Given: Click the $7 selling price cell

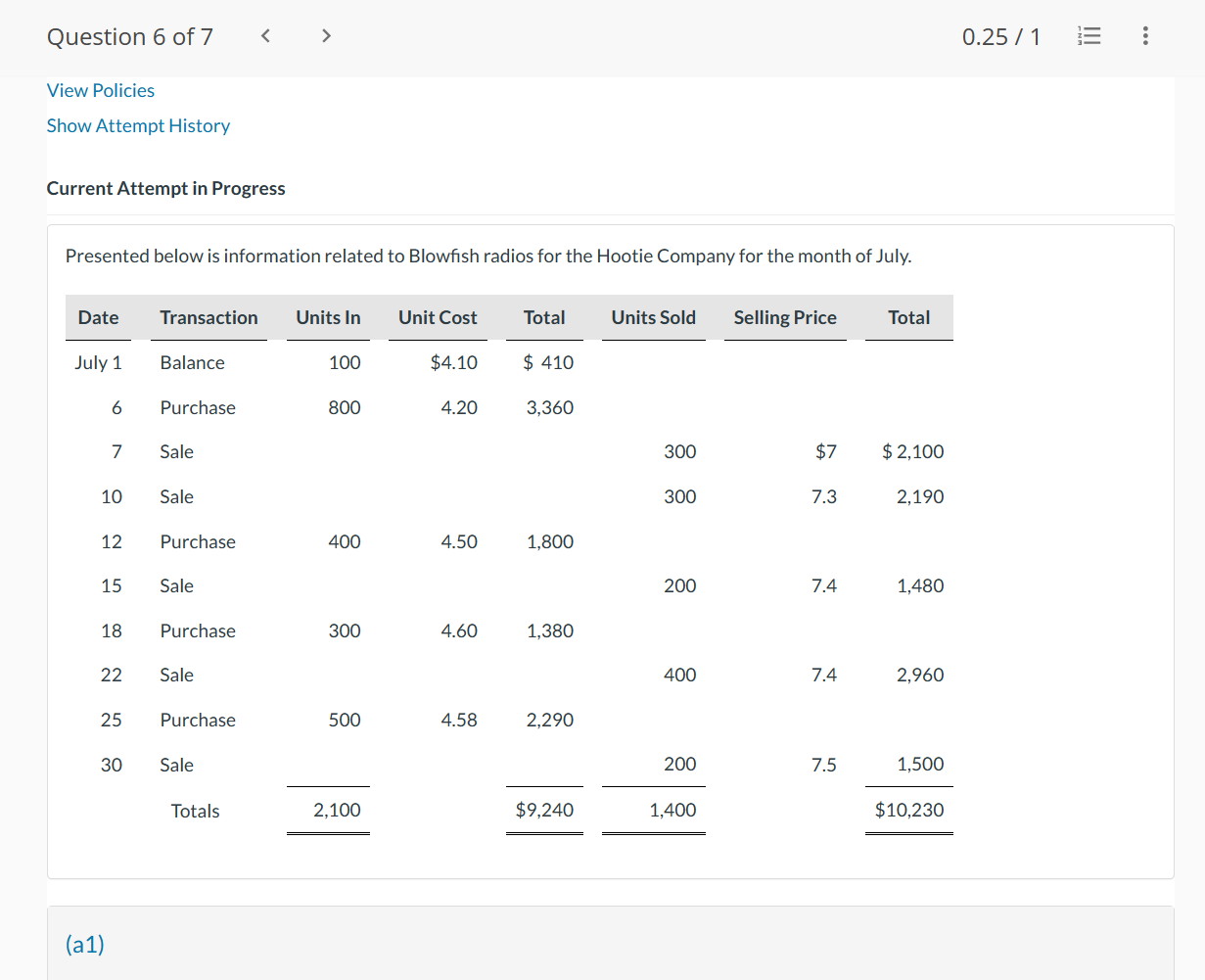Looking at the screenshot, I should [826, 451].
